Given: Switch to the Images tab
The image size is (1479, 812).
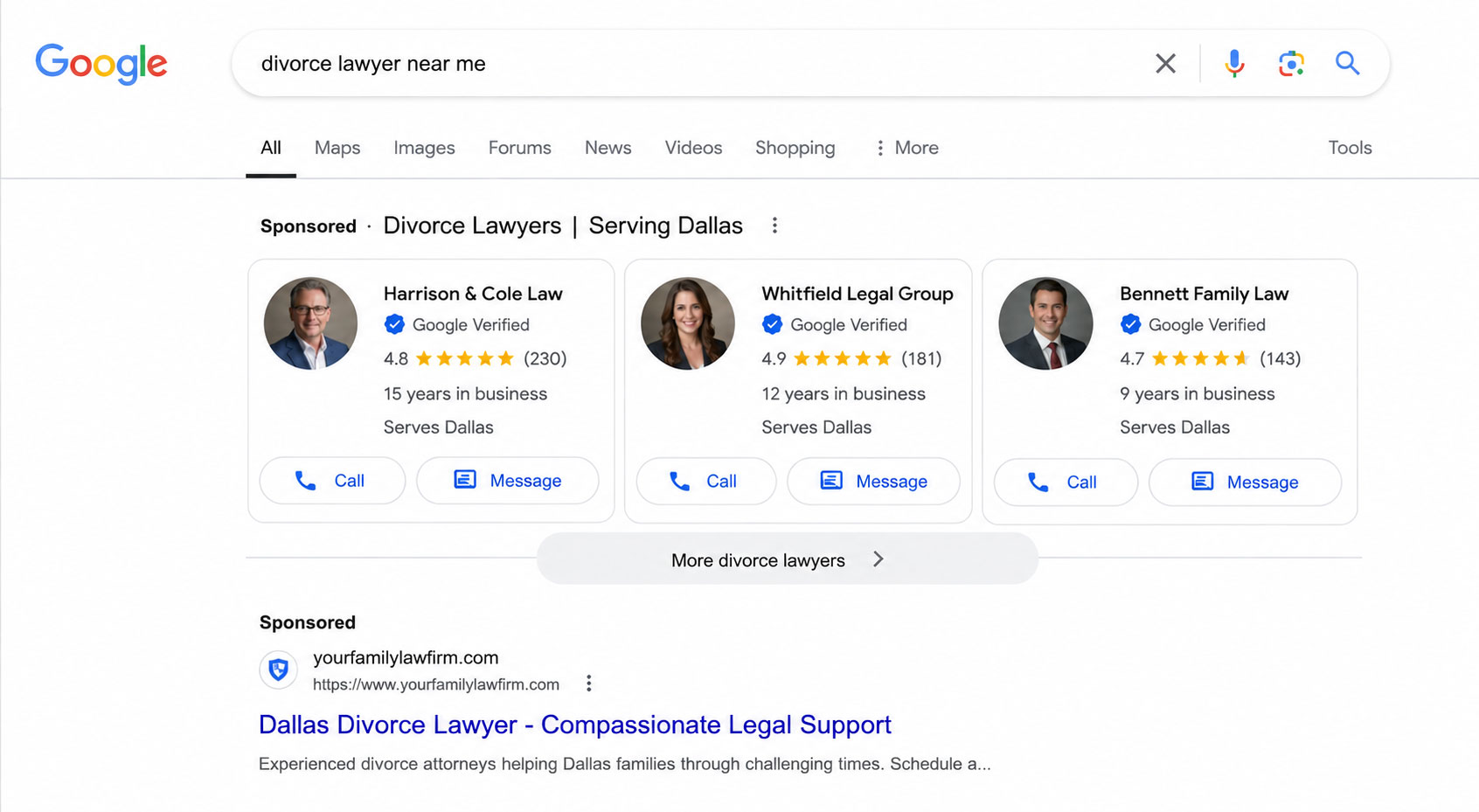Looking at the screenshot, I should pos(424,148).
